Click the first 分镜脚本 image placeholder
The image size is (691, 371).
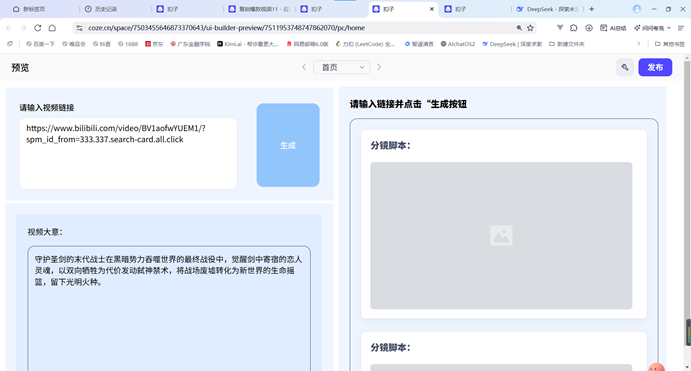[x=501, y=235]
